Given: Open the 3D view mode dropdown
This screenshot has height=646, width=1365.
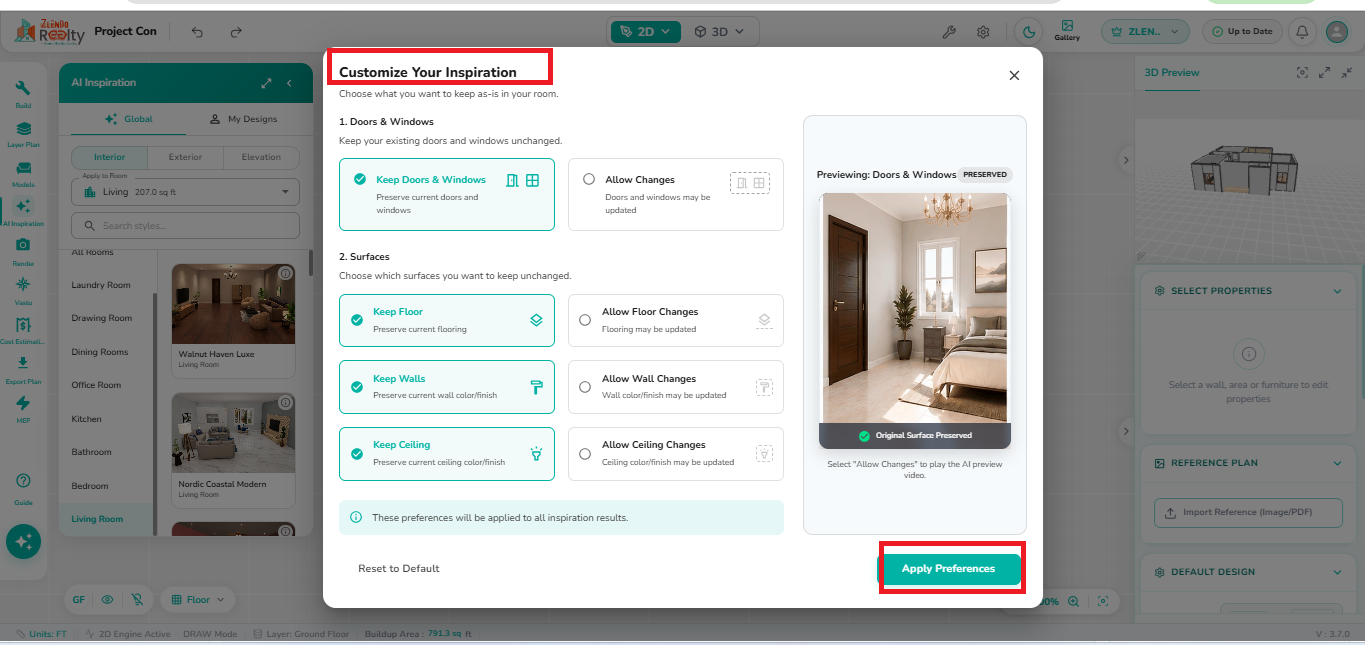Looking at the screenshot, I should point(720,31).
